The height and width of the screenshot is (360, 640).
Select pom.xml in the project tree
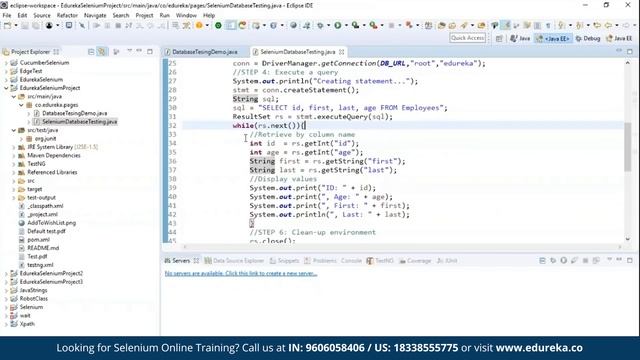click(38, 240)
